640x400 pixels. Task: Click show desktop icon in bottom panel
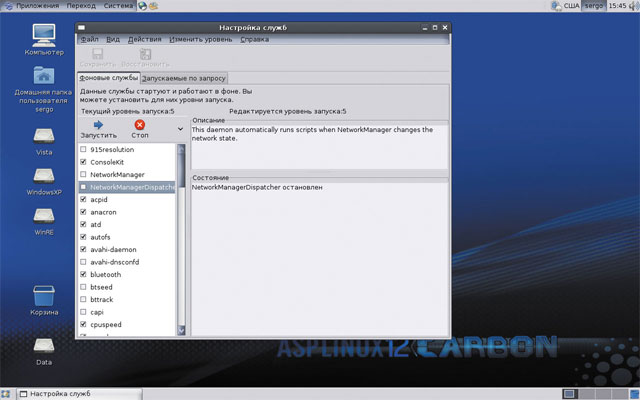(6, 394)
